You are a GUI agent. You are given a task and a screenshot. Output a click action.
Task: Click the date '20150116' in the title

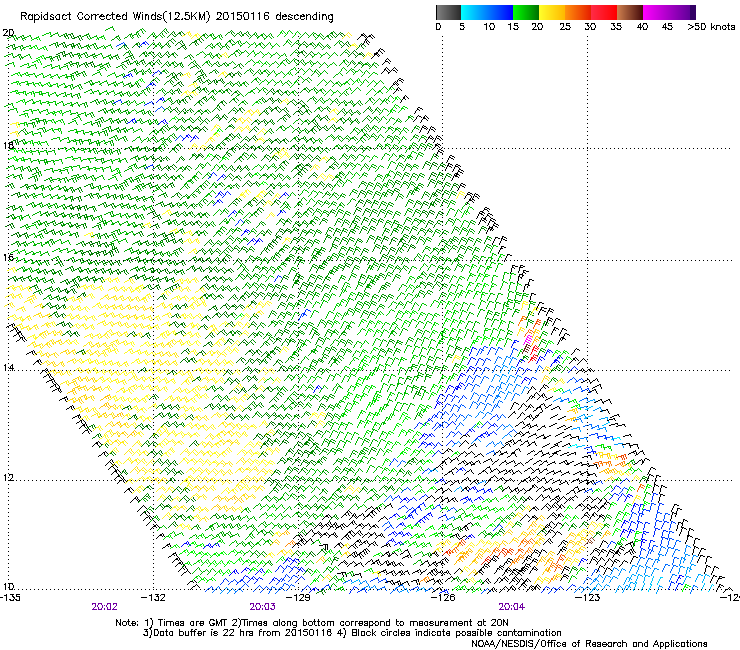click(242, 17)
